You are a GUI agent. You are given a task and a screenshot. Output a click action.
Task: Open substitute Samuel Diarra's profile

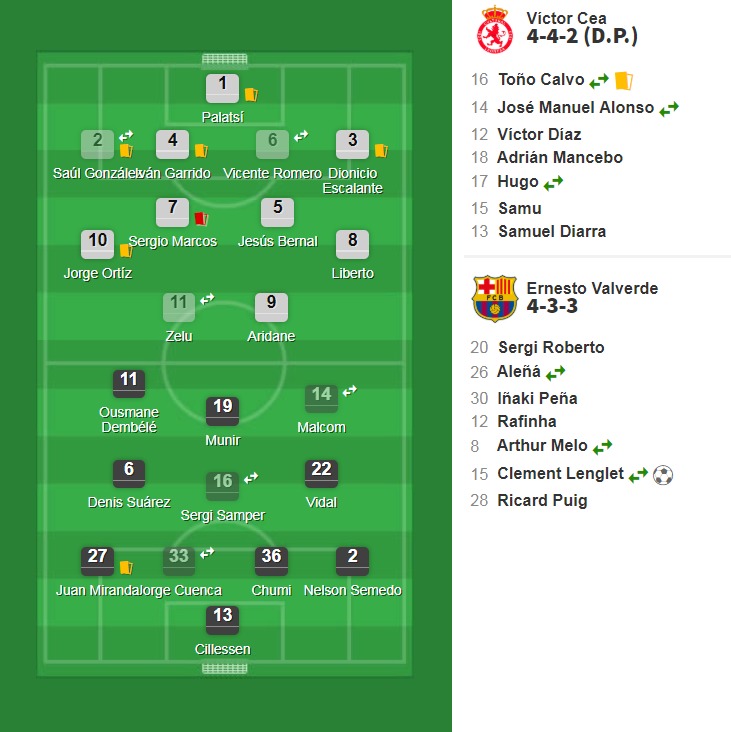point(552,232)
